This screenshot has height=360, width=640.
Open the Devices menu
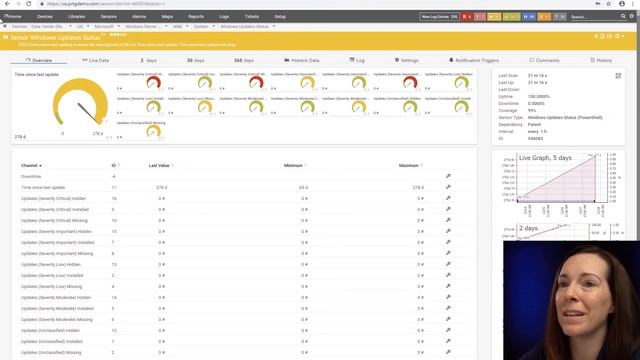tap(44, 17)
